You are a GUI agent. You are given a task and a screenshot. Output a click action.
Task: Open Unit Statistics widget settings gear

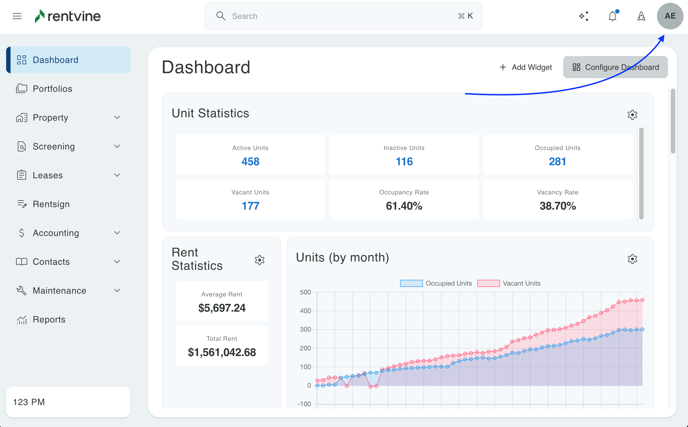[632, 115]
